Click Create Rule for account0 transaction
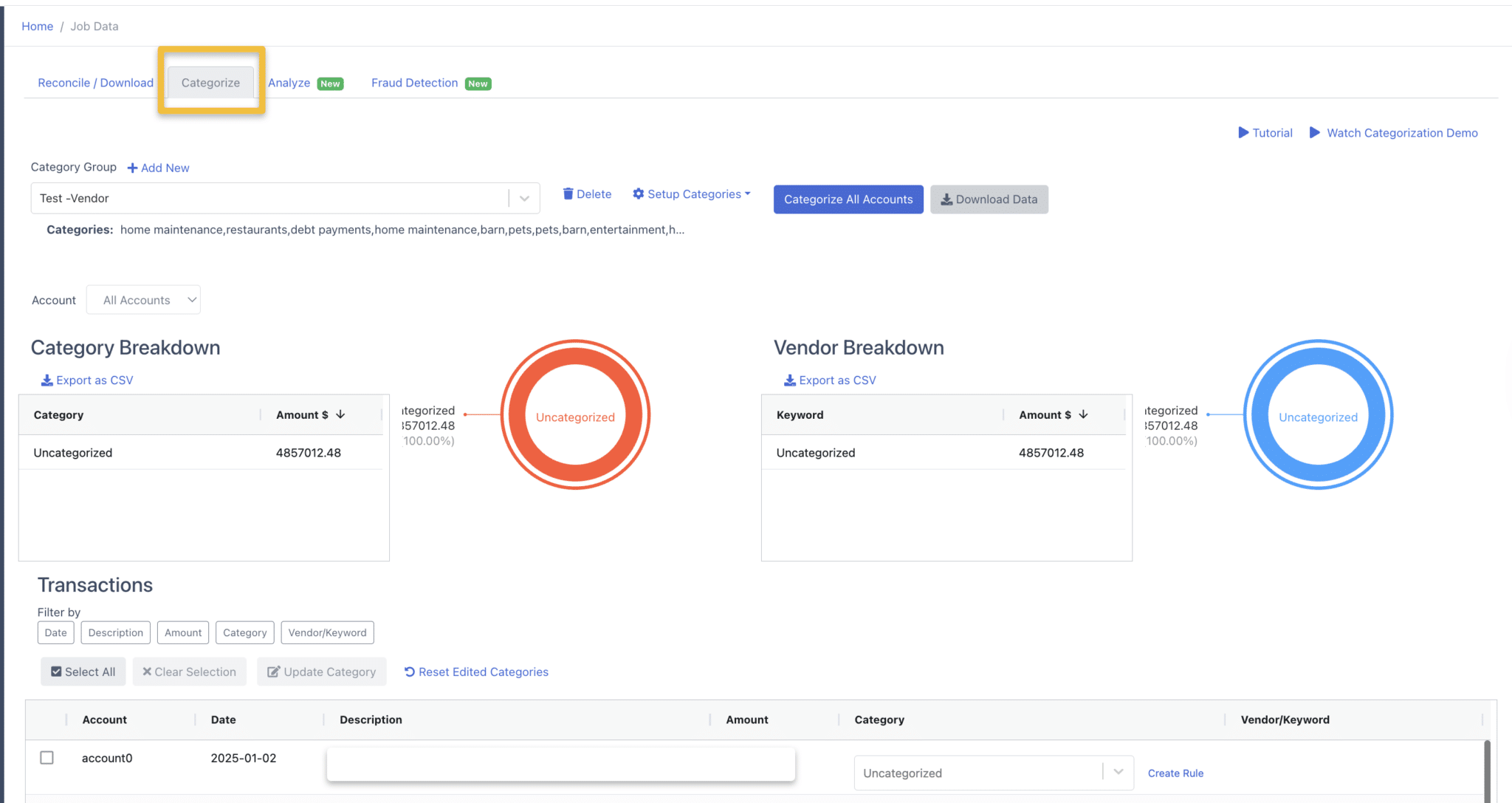This screenshot has height=803, width=1512. coord(1175,773)
